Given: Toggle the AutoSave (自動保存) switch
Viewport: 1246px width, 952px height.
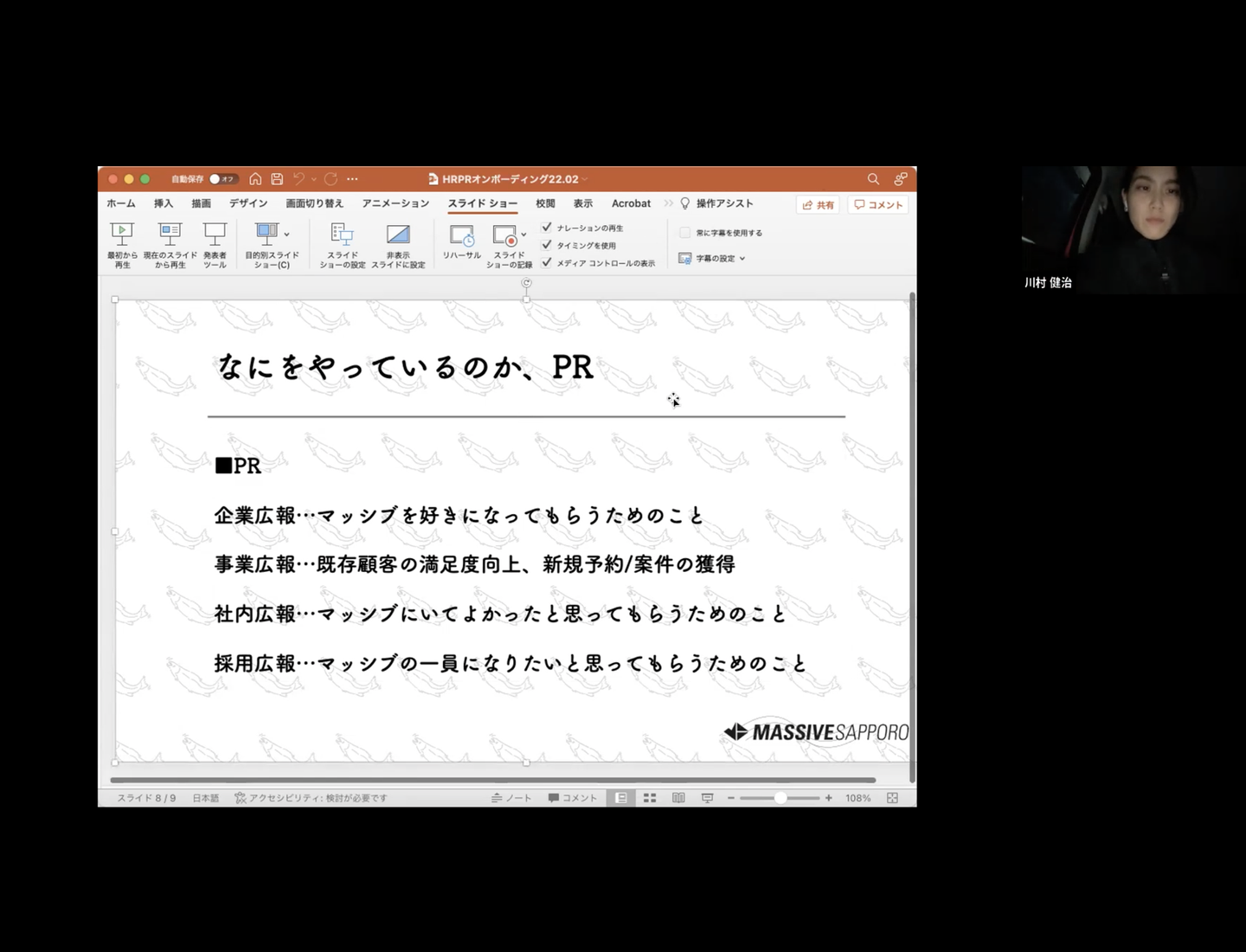Looking at the screenshot, I should tap(222, 179).
